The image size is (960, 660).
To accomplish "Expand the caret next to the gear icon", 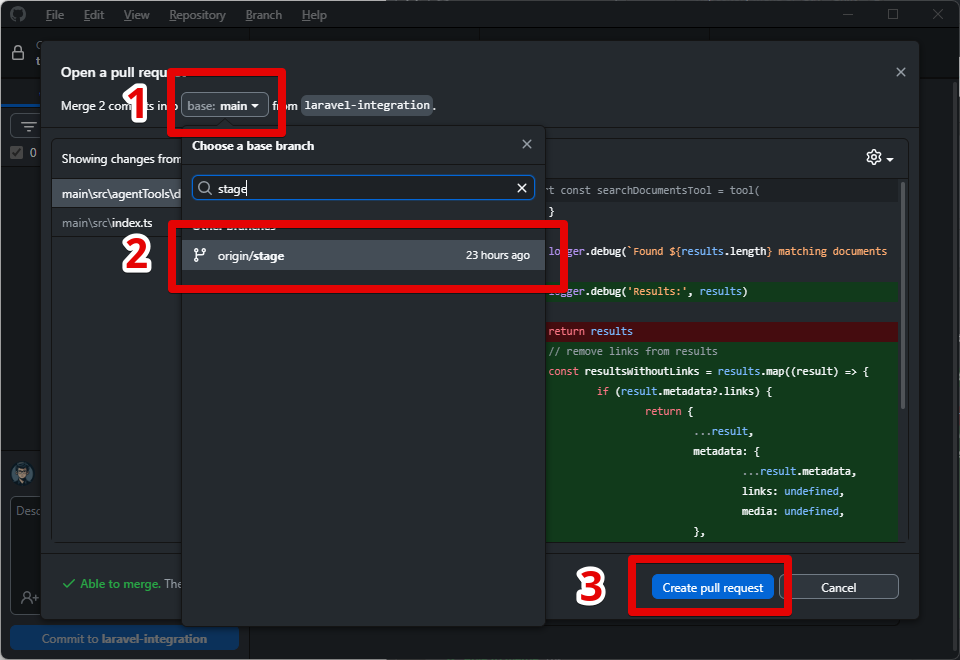I will (888, 157).
